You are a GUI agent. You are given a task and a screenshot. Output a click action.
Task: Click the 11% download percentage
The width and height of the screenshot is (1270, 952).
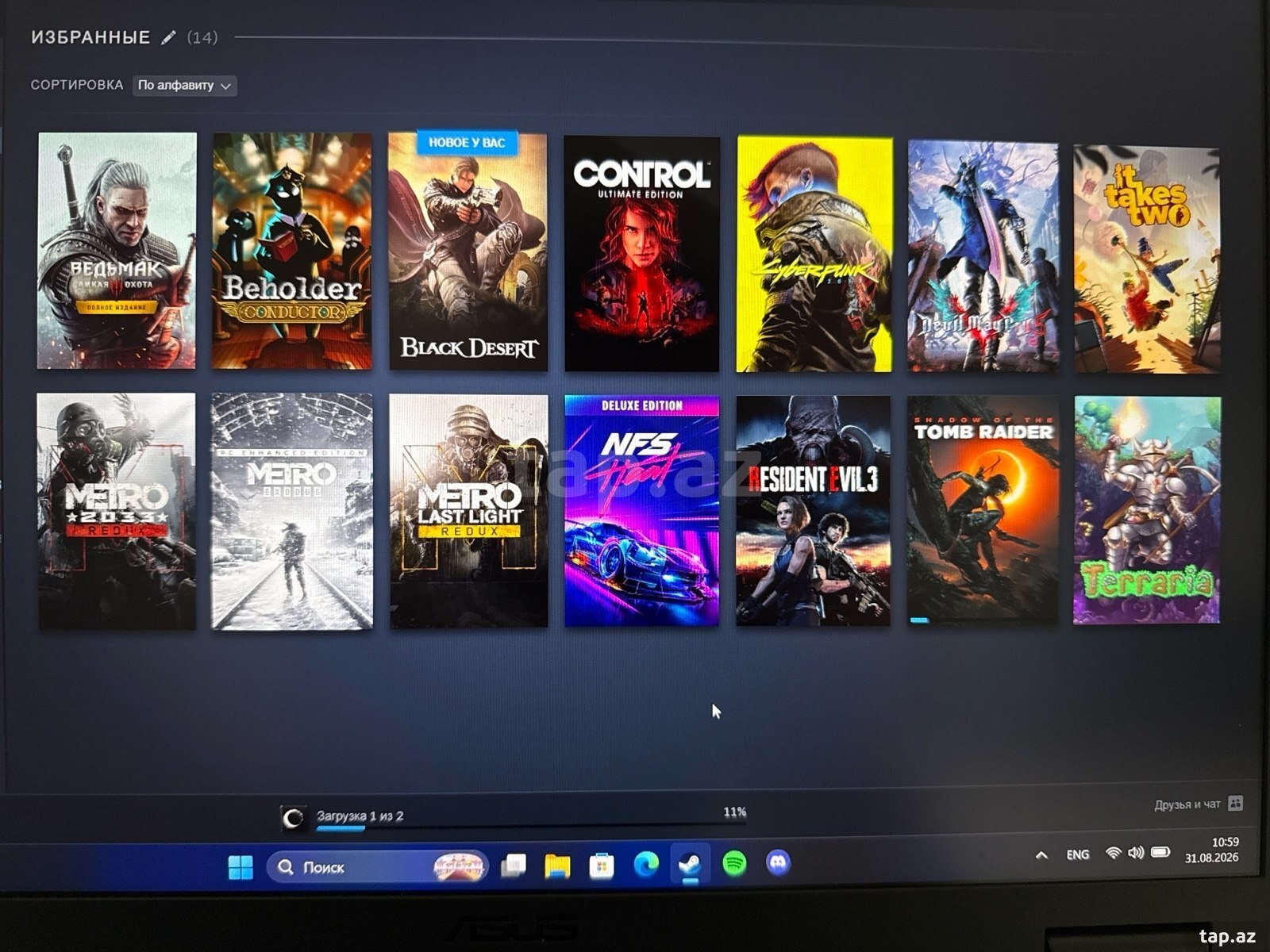point(735,812)
